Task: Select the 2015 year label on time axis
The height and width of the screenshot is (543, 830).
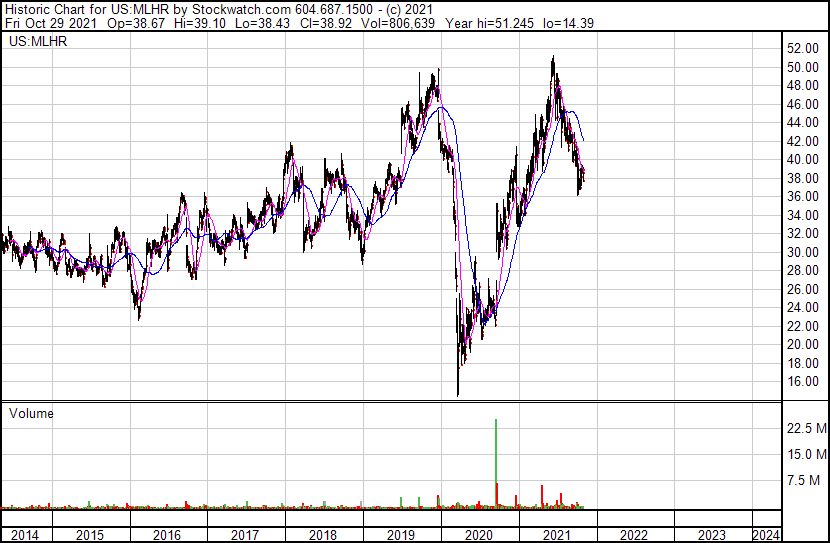Action: click(90, 535)
